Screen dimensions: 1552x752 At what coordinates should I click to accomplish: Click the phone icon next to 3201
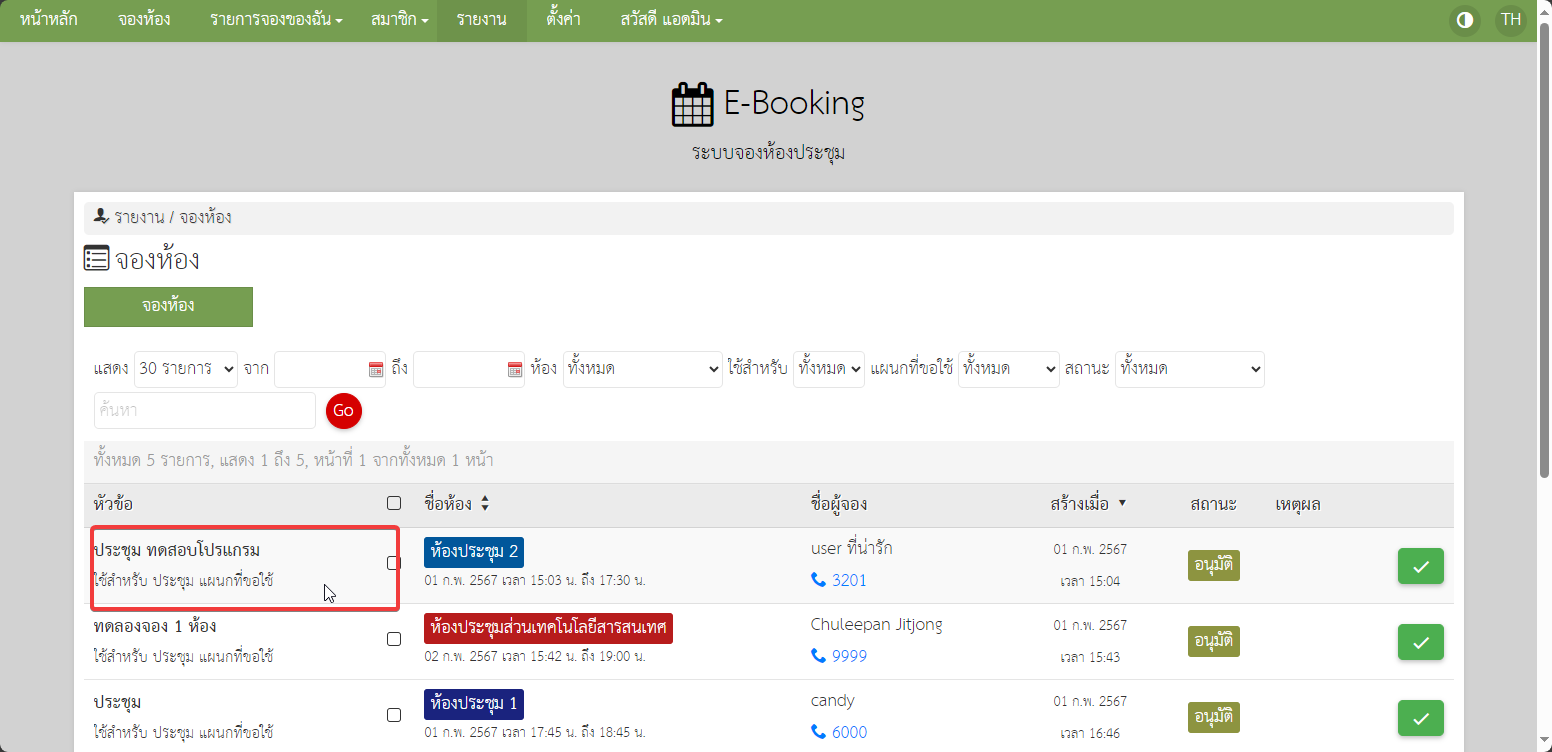(x=818, y=580)
